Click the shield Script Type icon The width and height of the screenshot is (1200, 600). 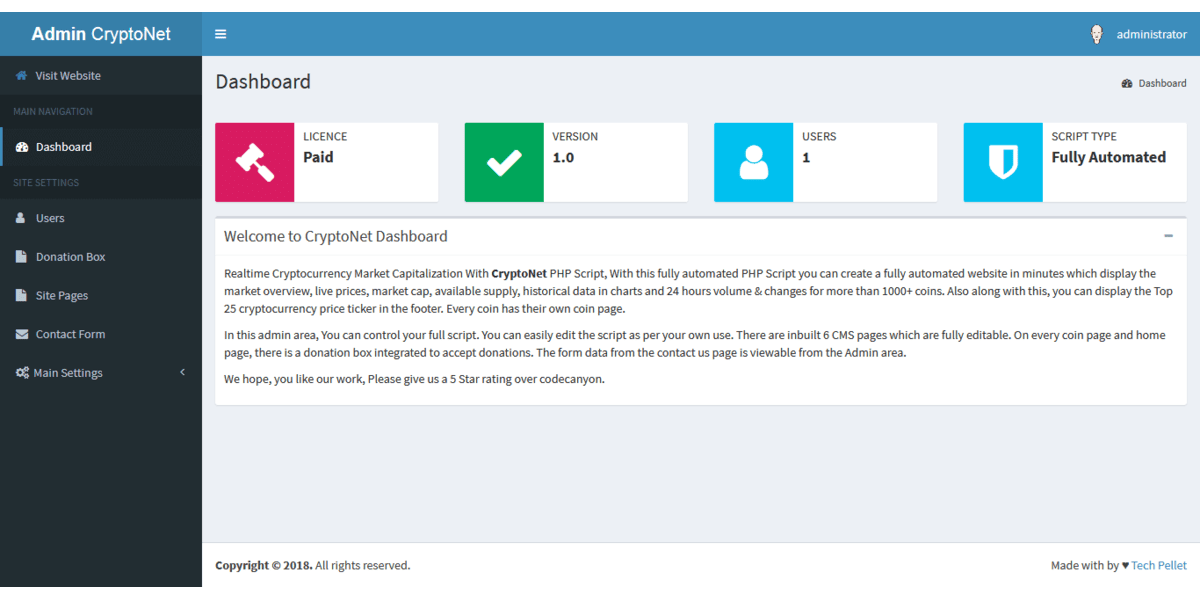[1003, 162]
